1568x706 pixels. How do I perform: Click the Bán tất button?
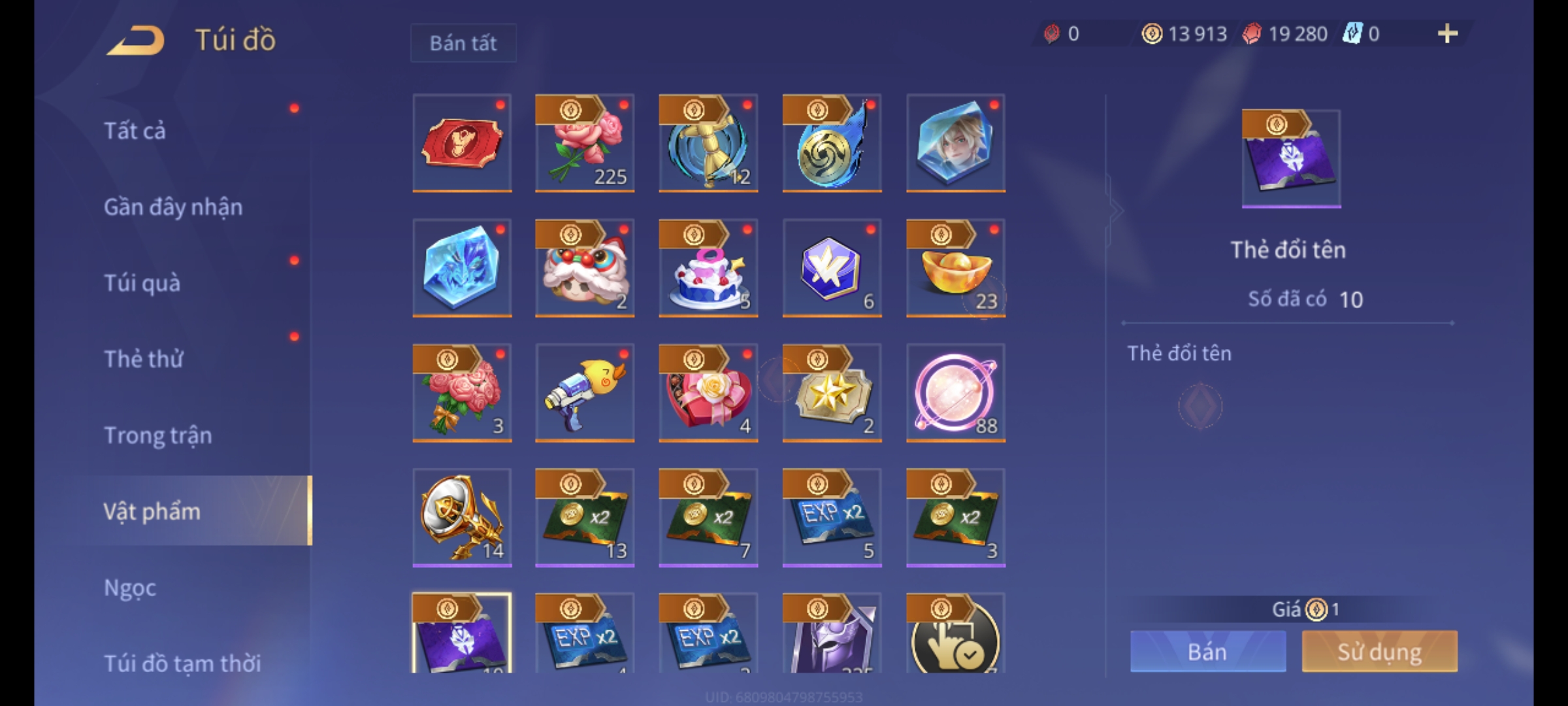[x=463, y=43]
